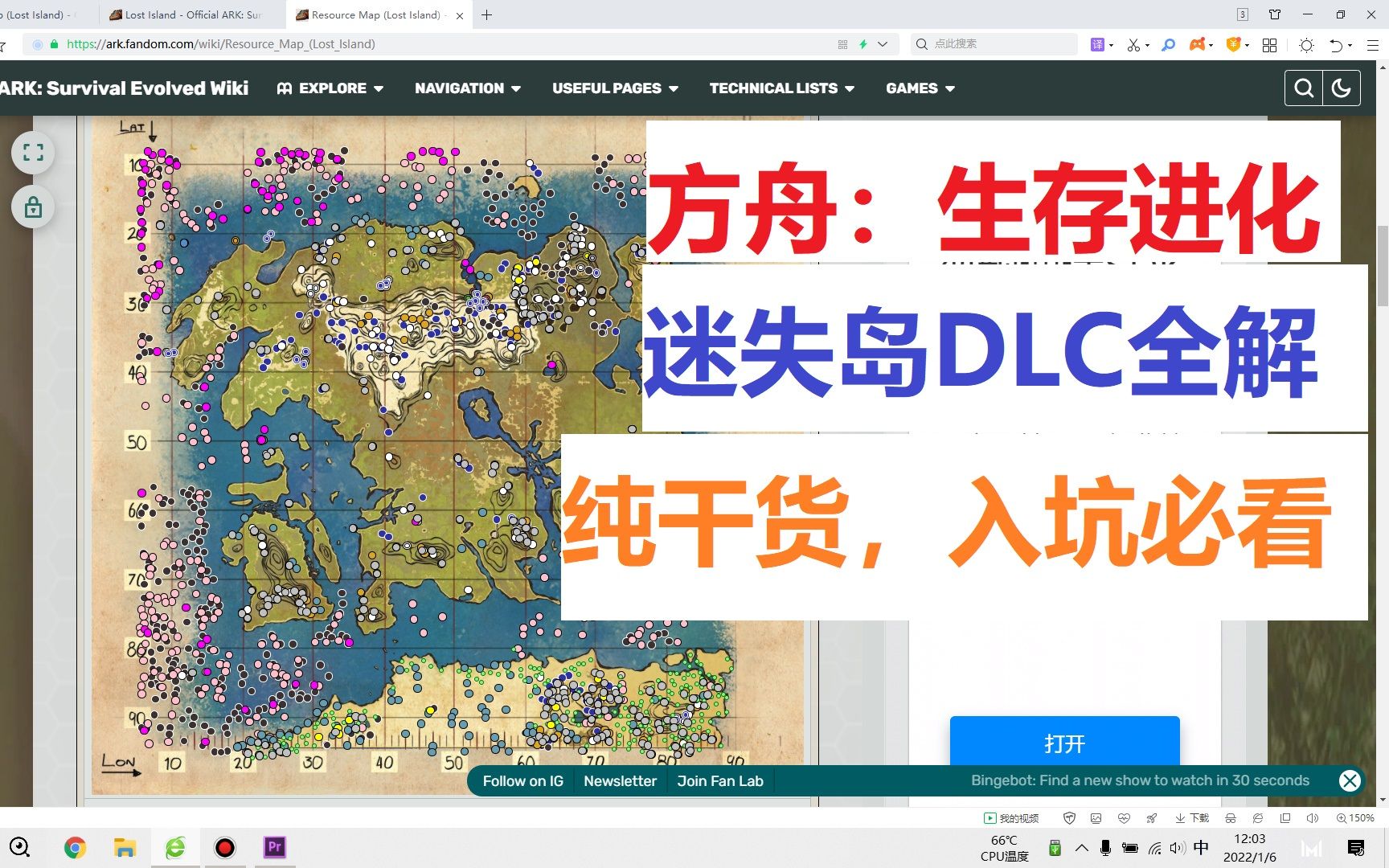Expand the screenshot tool dropdown arrow
The image size is (1389, 868).
1147,45
